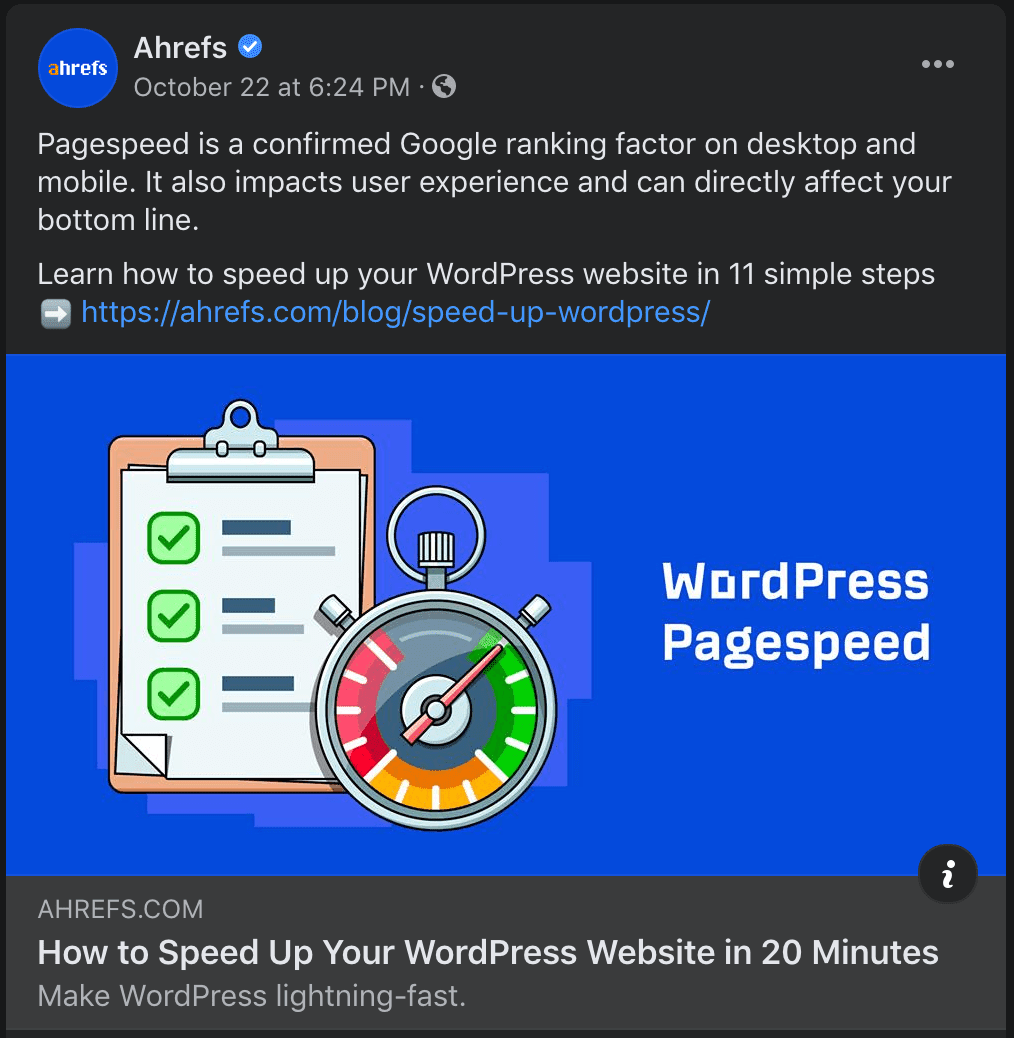Click the stopwatch speed gauge needle
1014x1038 pixels.
452,693
